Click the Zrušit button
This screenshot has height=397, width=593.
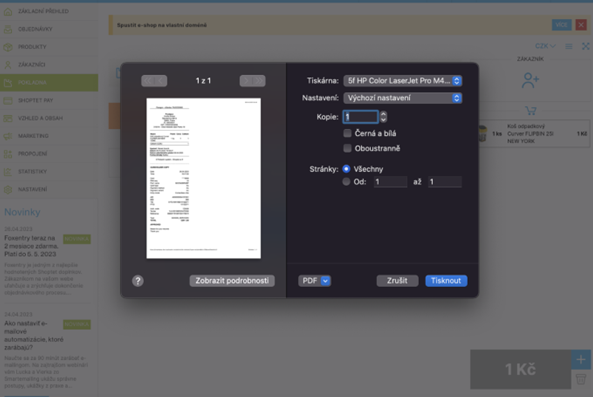pyautogui.click(x=397, y=281)
